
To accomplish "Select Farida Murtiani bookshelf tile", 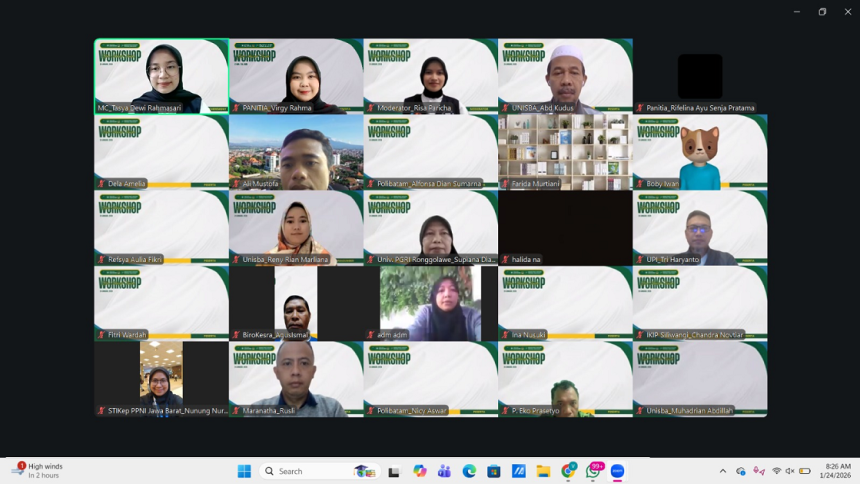I will tap(565, 152).
